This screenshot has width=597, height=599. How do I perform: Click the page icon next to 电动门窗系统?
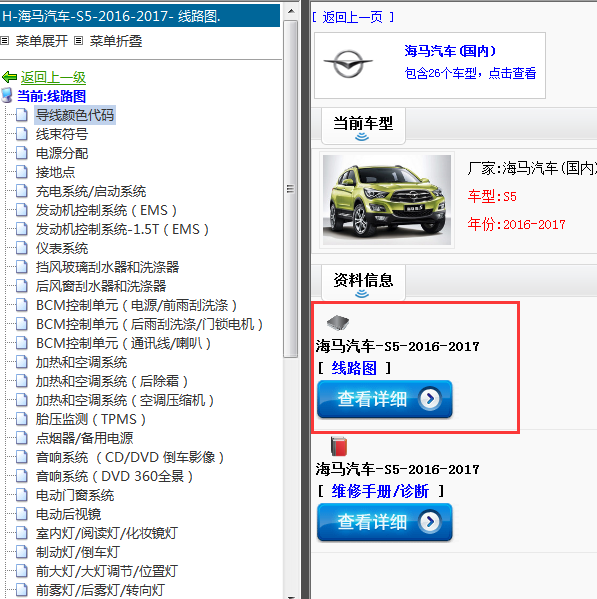(x=22, y=495)
